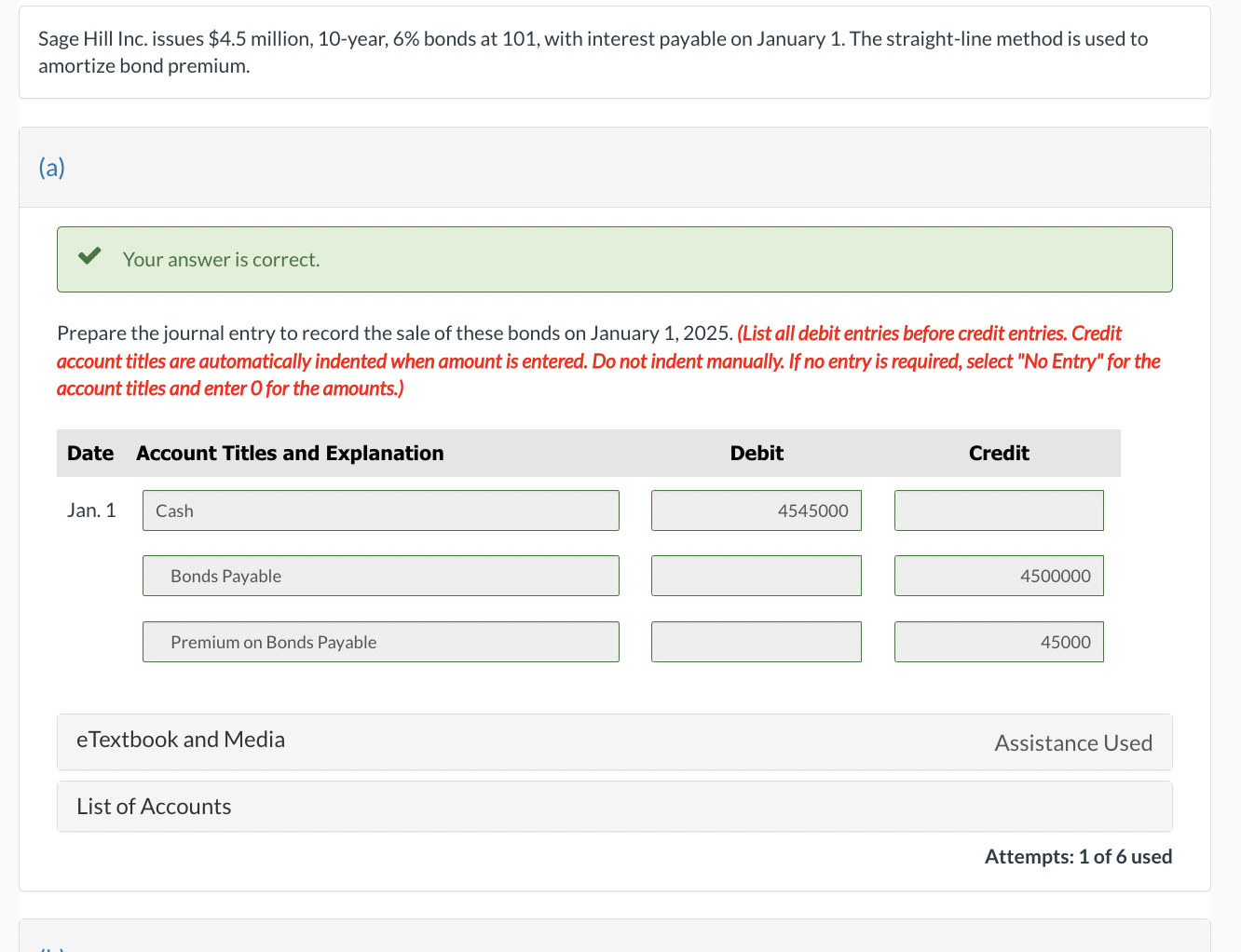
Task: Click the credit field showing 45000
Action: 999,642
